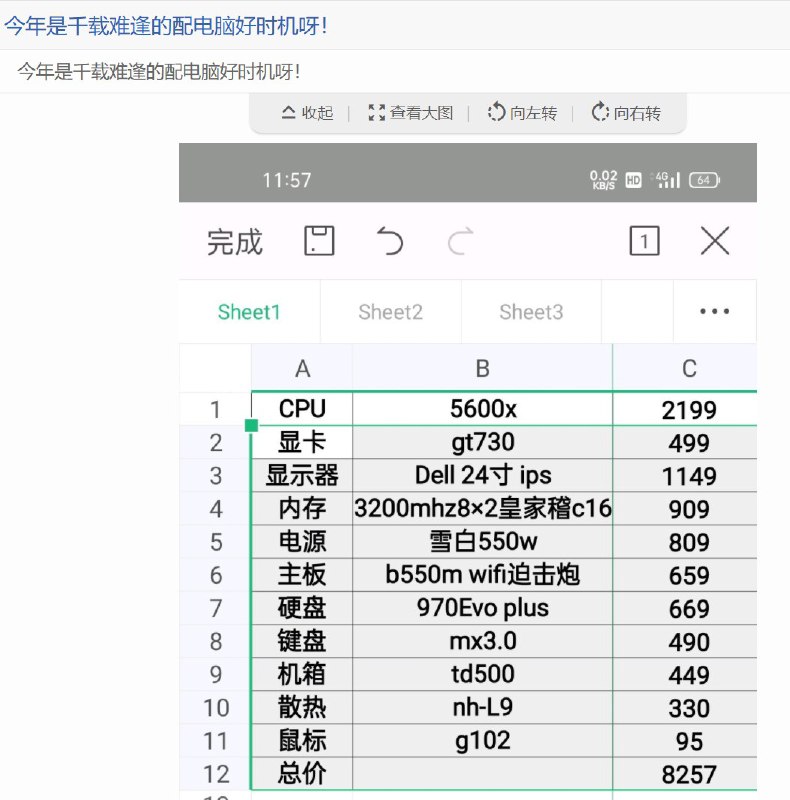Select cell containing nh-L9
Screen dimensions: 790x800
482,707
